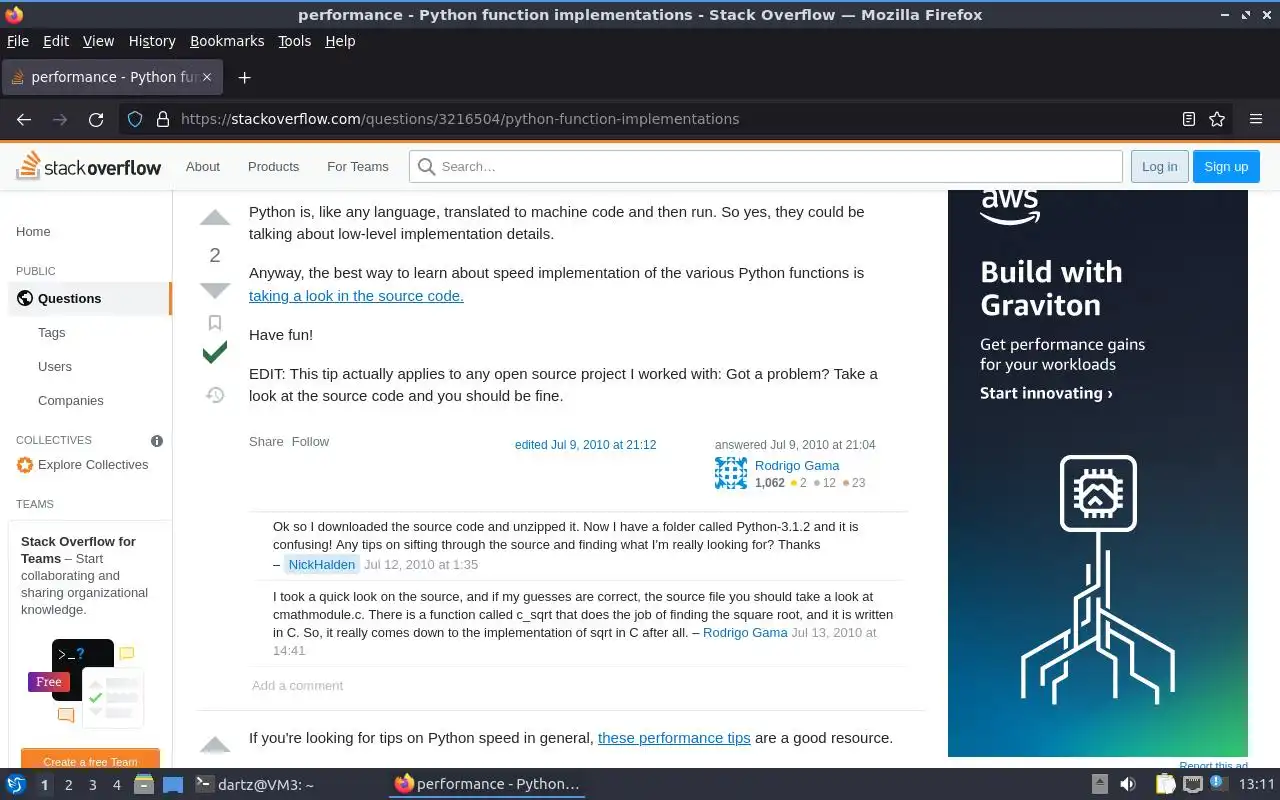Downvote the accepted answer

215,290
